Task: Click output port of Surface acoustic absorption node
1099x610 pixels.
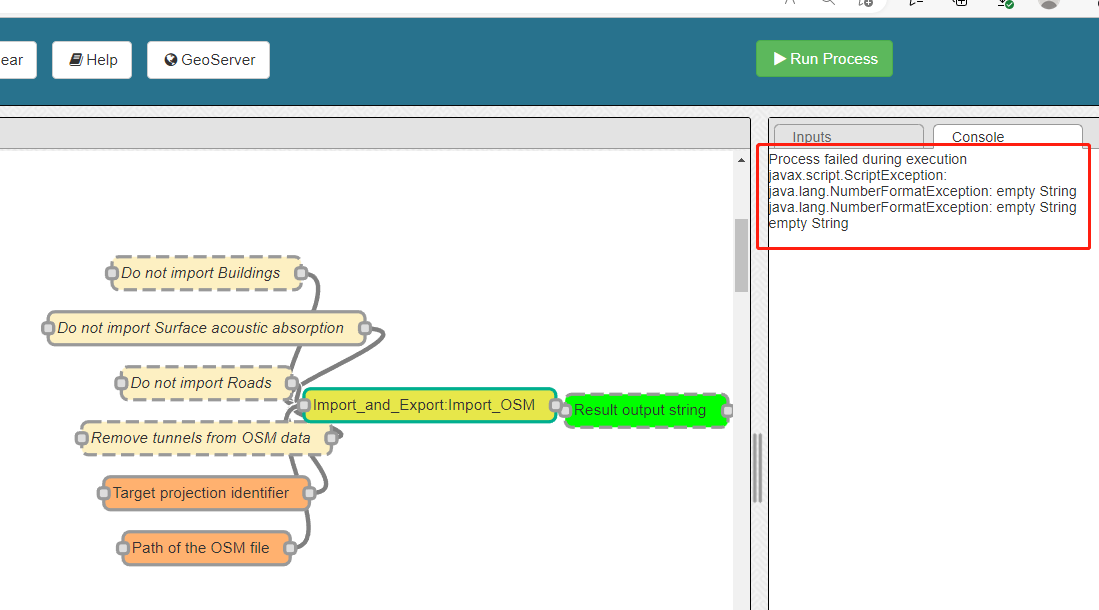Action: pyautogui.click(x=364, y=327)
